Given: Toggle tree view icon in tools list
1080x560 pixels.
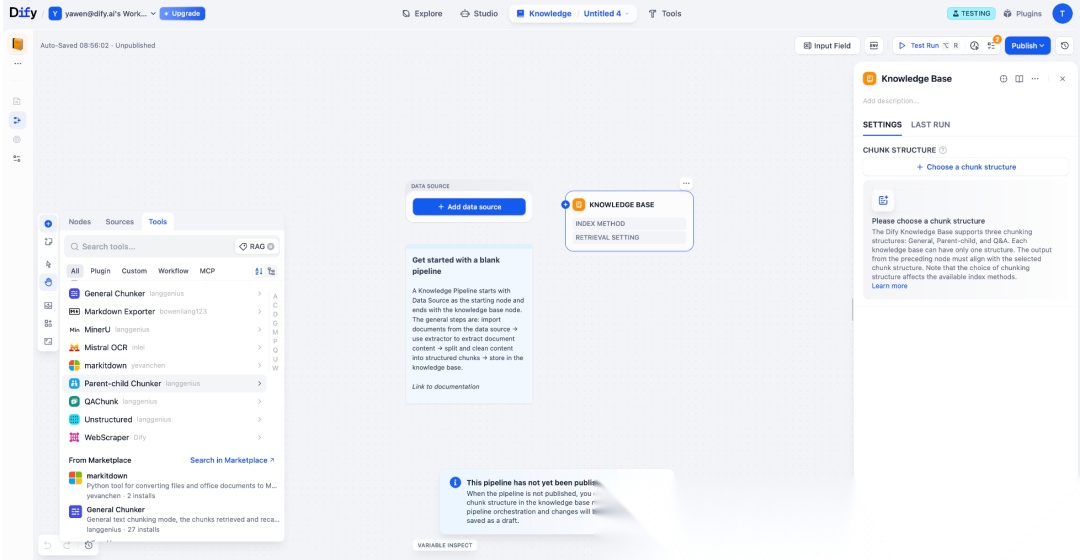Looking at the screenshot, I should click(271, 271).
